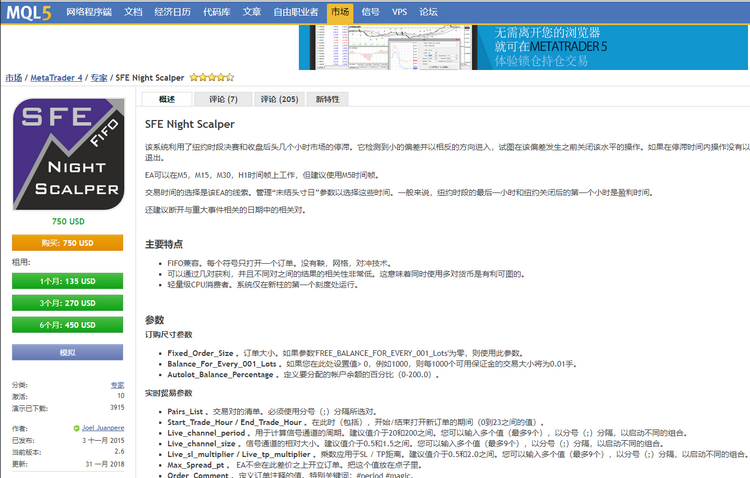This screenshot has height=478, width=750.
Task: Open the 经济日历 menu item
Action: click(172, 12)
